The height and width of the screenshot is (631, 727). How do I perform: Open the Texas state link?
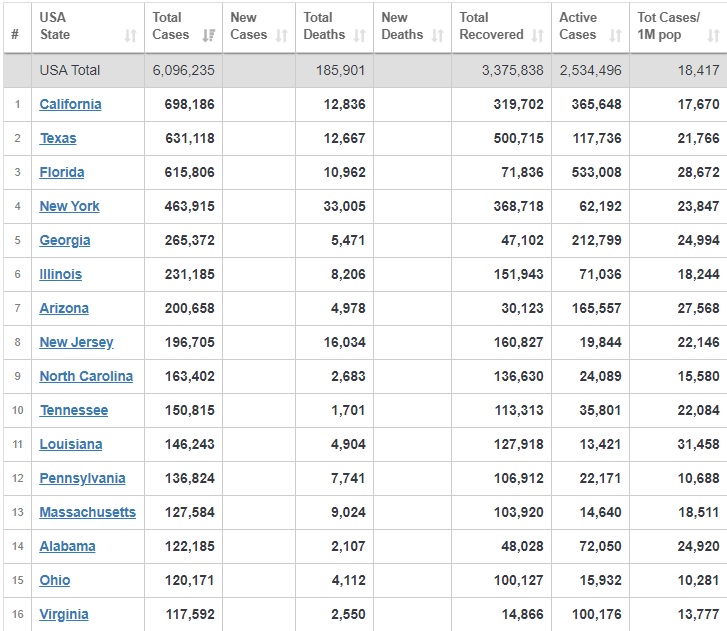pos(58,138)
